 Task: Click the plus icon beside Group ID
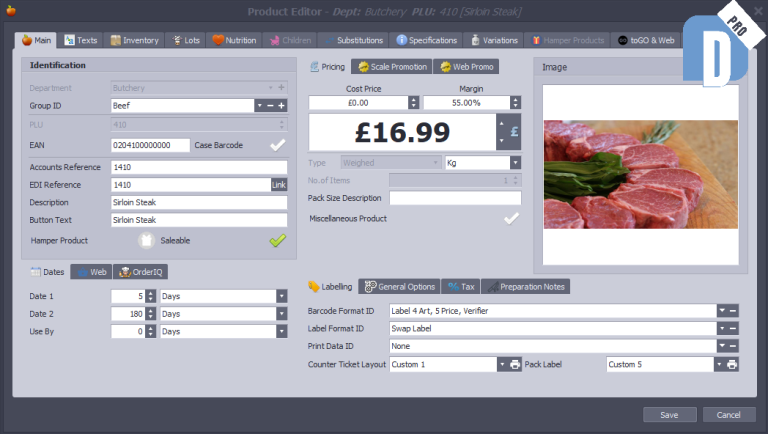tap(282, 105)
